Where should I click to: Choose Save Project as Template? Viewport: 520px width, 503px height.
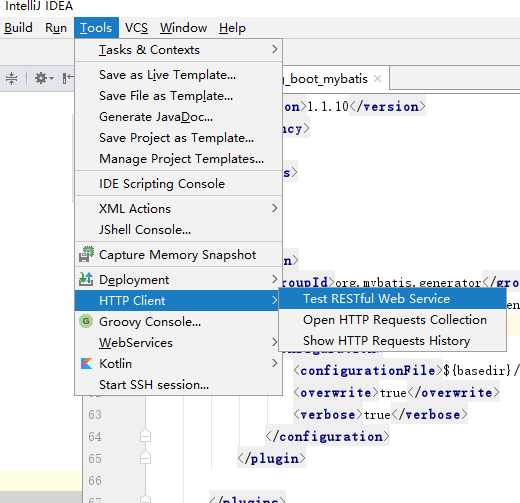pos(179,138)
